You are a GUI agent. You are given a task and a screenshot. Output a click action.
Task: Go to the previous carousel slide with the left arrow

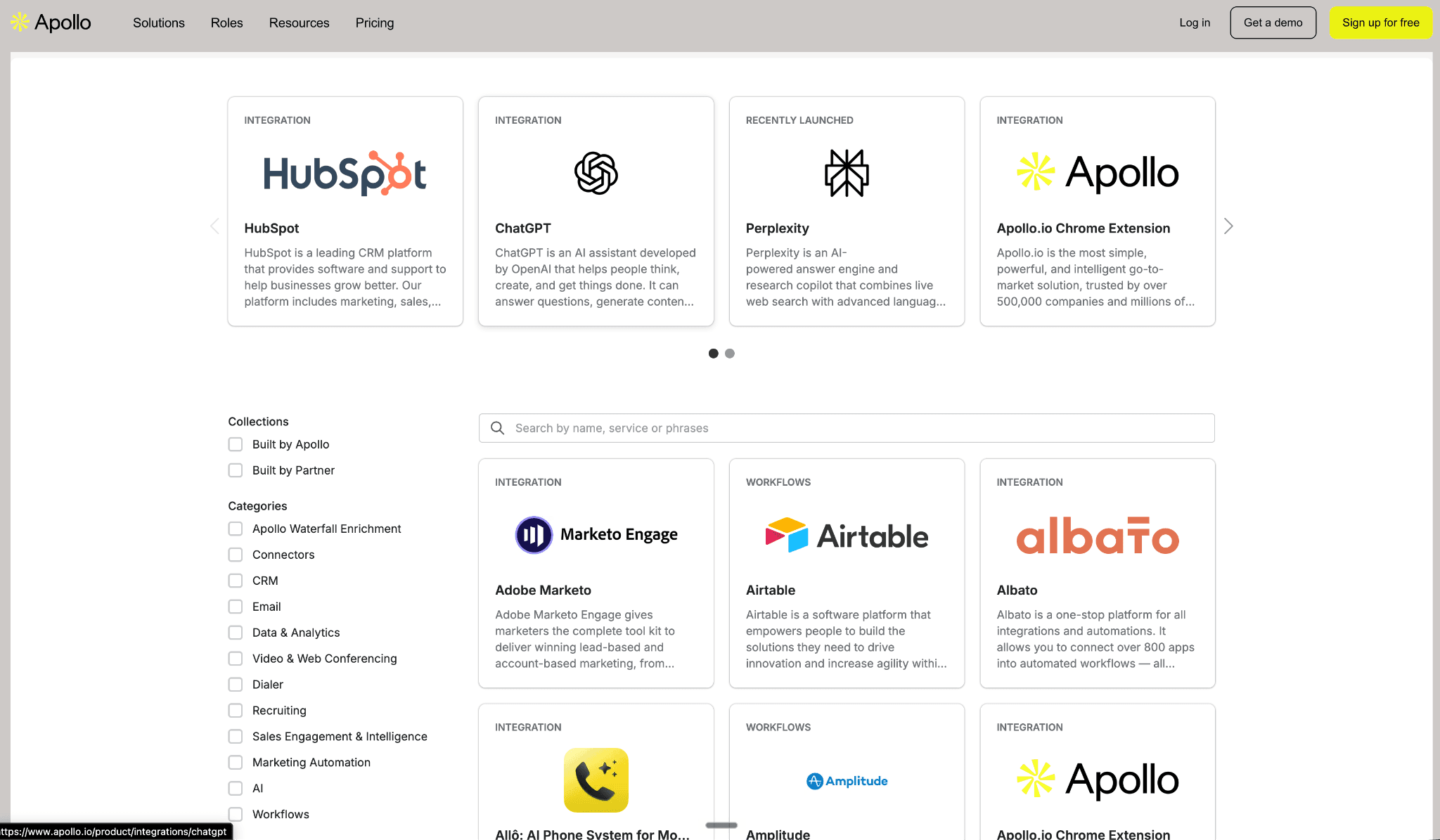point(215,226)
